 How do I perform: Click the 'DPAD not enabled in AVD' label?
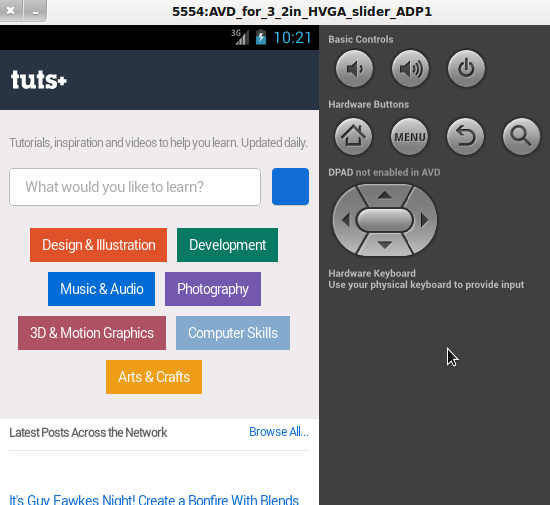384,172
